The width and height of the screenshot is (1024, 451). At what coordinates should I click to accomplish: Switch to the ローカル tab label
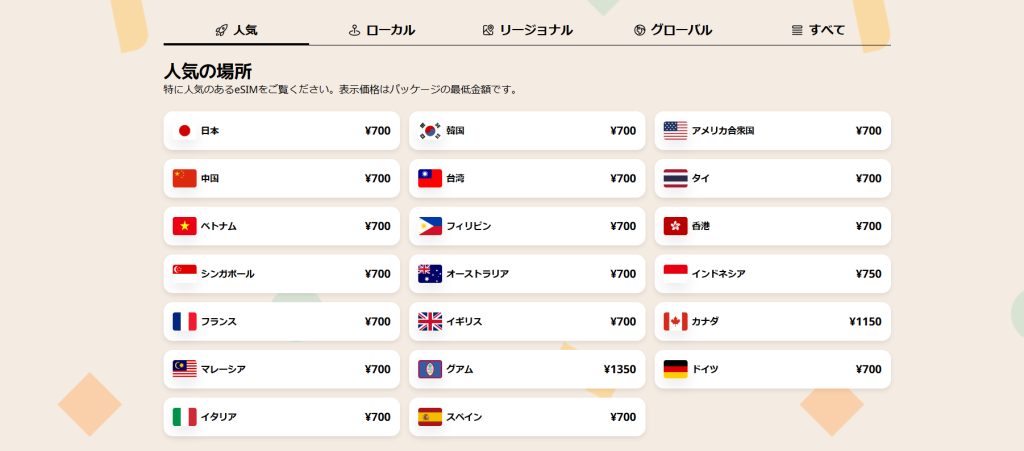pyautogui.click(x=391, y=30)
